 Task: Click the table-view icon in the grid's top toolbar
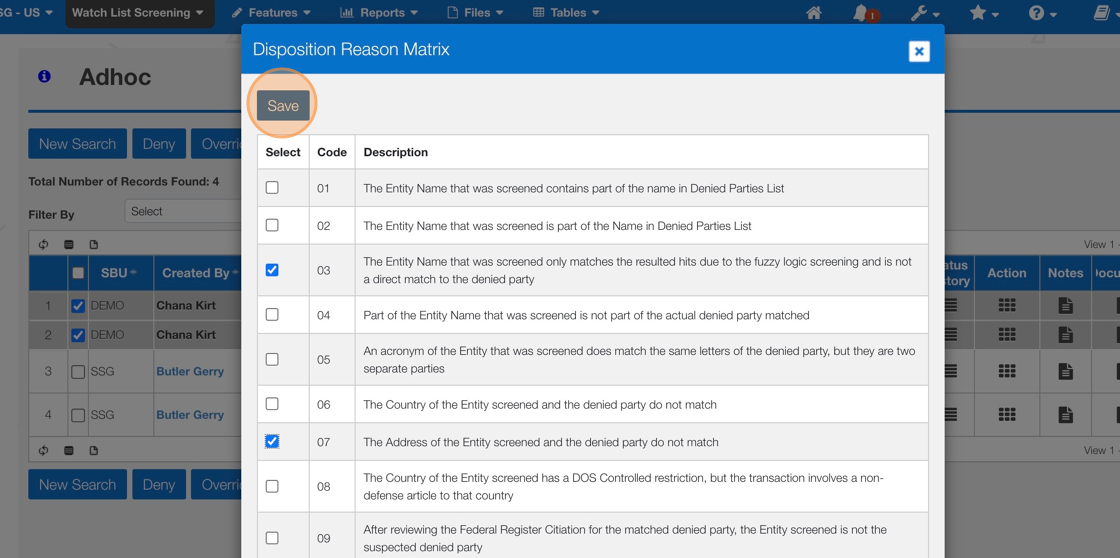coord(69,244)
